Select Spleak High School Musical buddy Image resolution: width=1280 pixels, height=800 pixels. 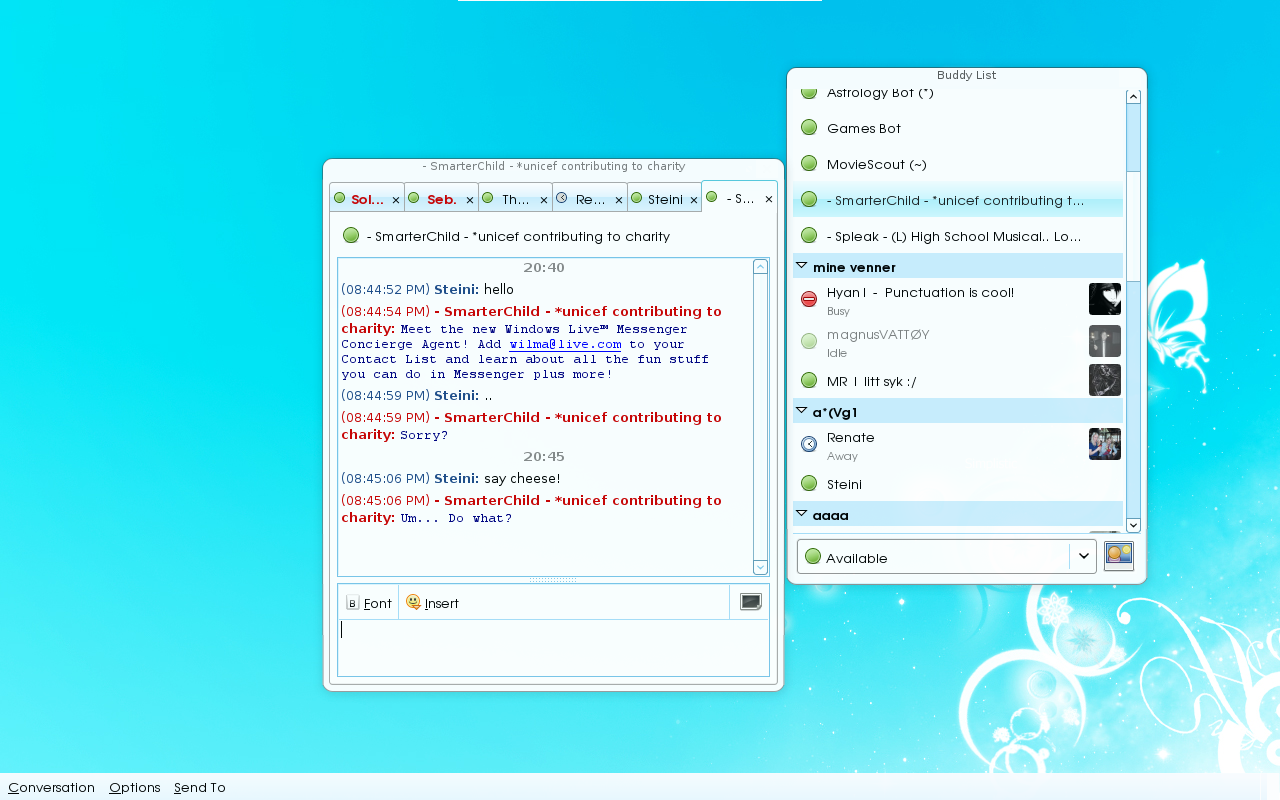[958, 236]
